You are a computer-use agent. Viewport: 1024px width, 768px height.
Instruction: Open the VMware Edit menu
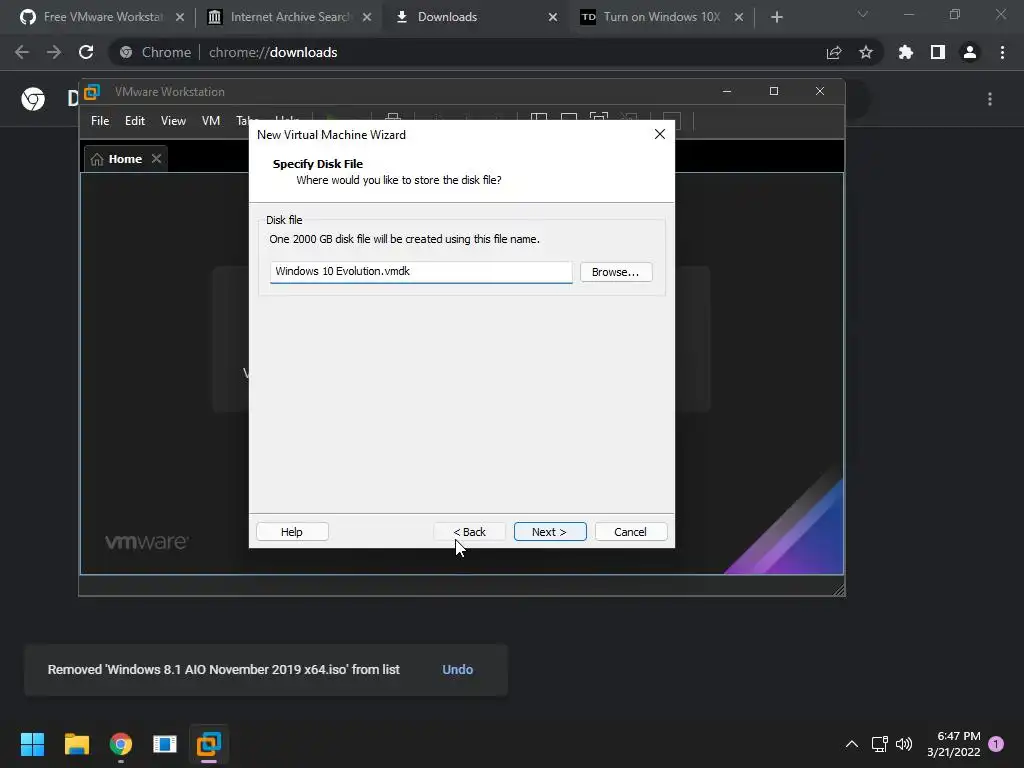[x=135, y=121]
